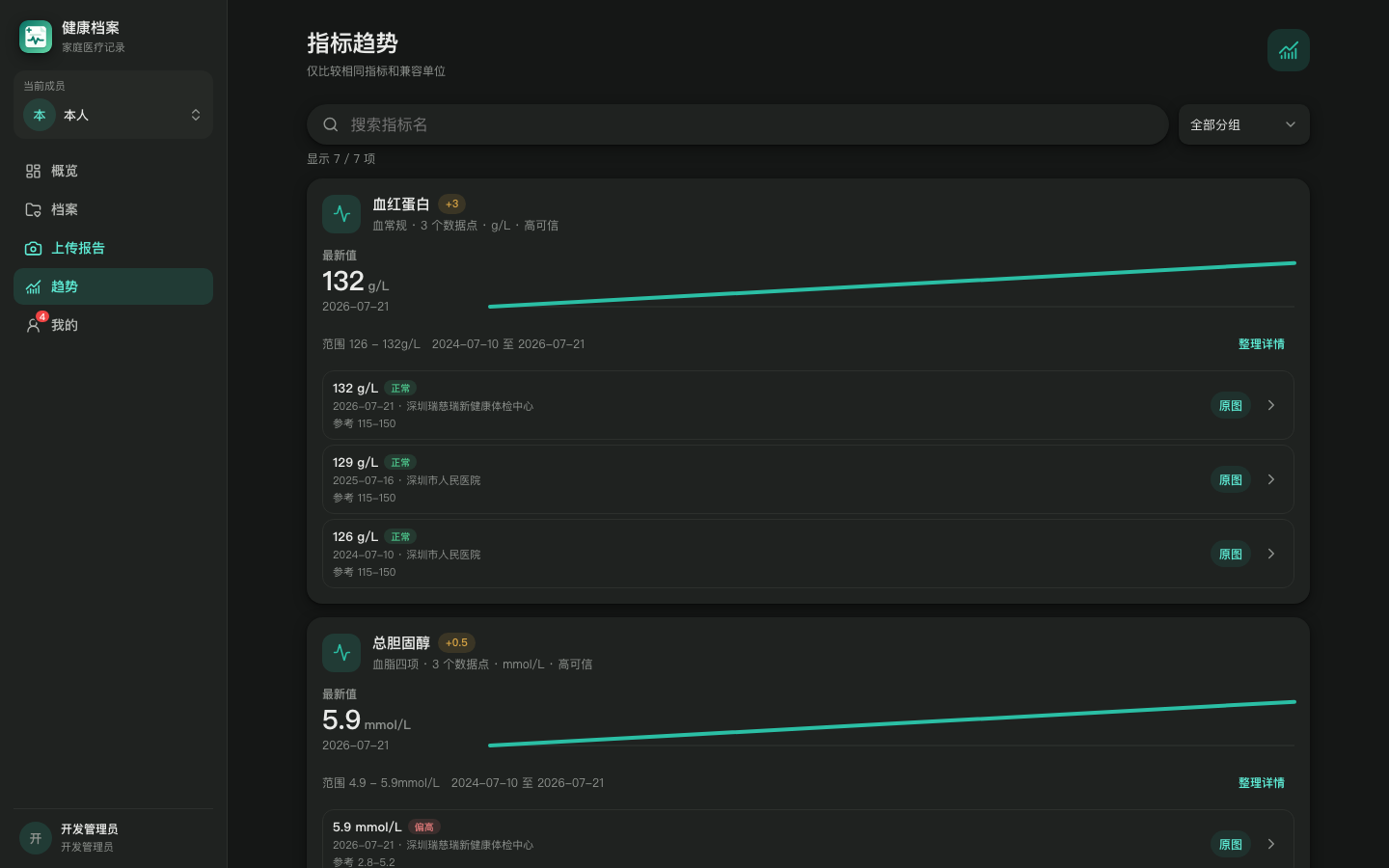View 原图 for the 129 g/L record

pyautogui.click(x=1231, y=479)
